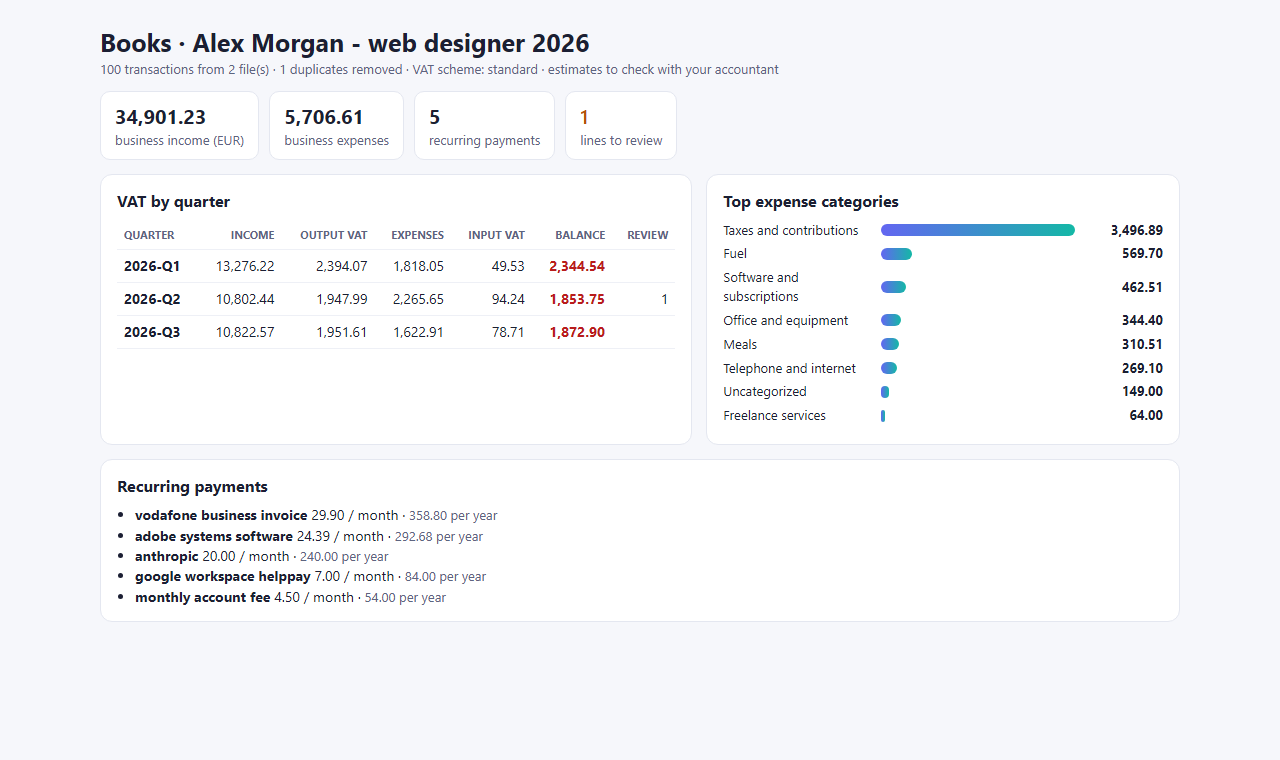Click the google workspace helppay entry
Screen dimensions: 1280x760
[x=311, y=577]
